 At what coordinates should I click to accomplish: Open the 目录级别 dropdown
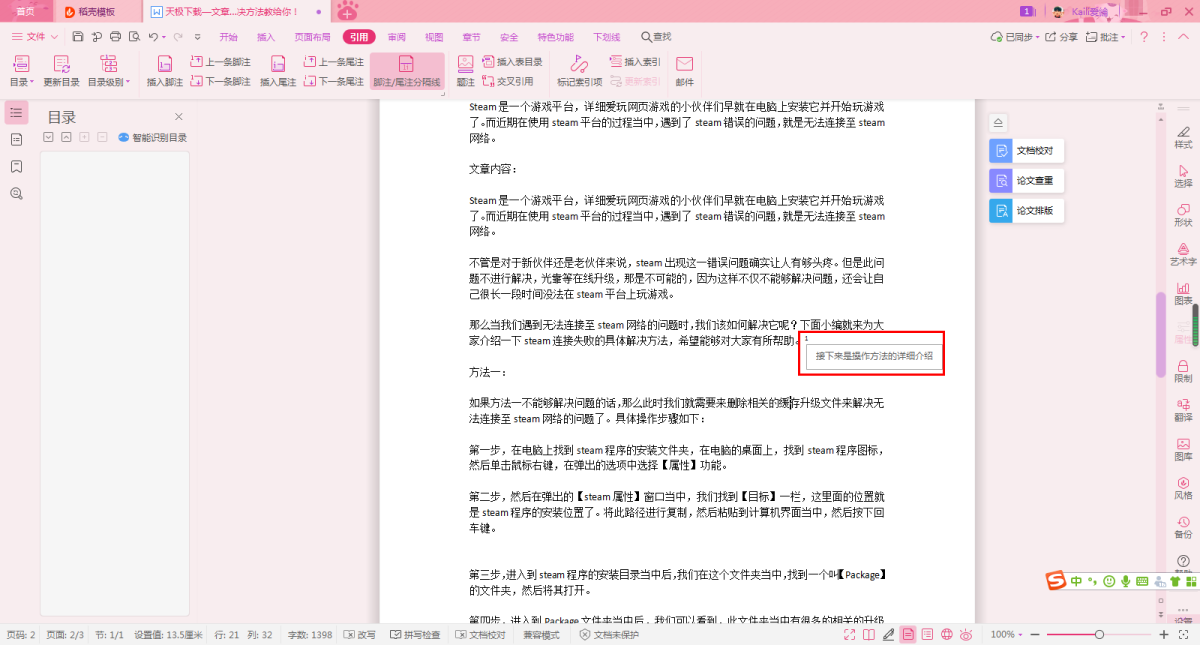pos(107,82)
